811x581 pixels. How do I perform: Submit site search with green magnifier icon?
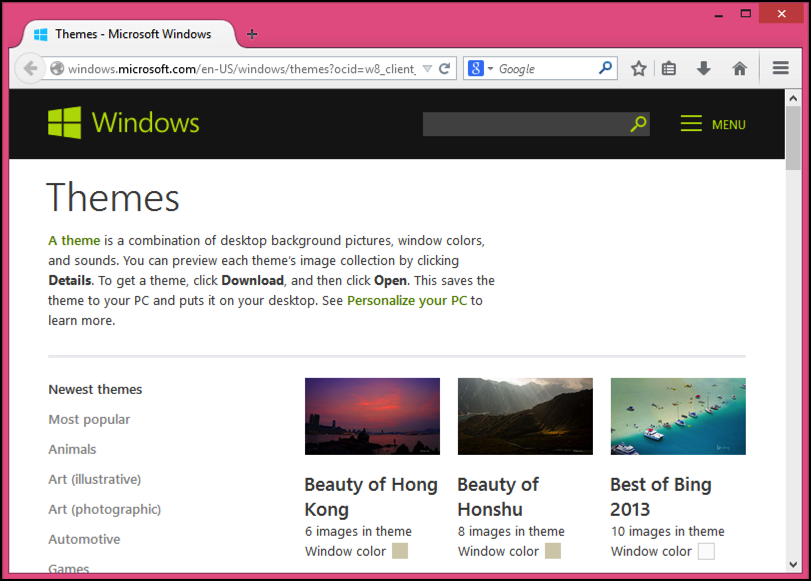(639, 124)
